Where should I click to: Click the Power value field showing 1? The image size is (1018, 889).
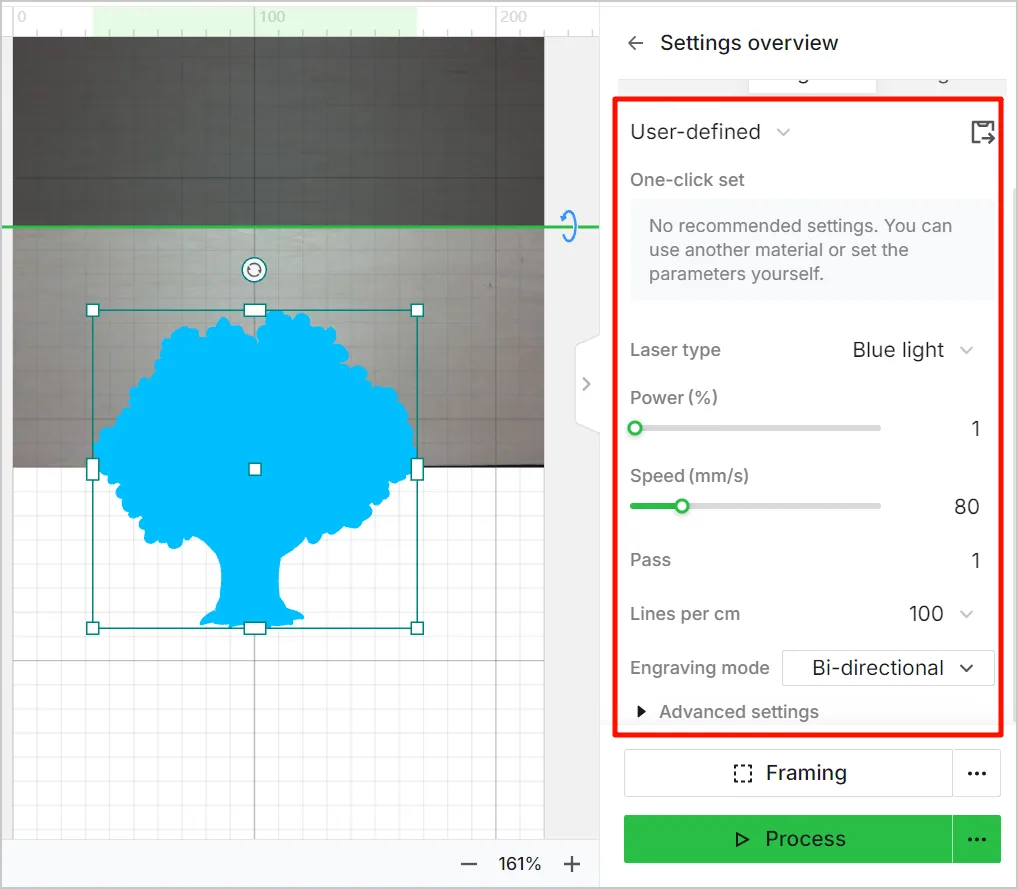(975, 429)
